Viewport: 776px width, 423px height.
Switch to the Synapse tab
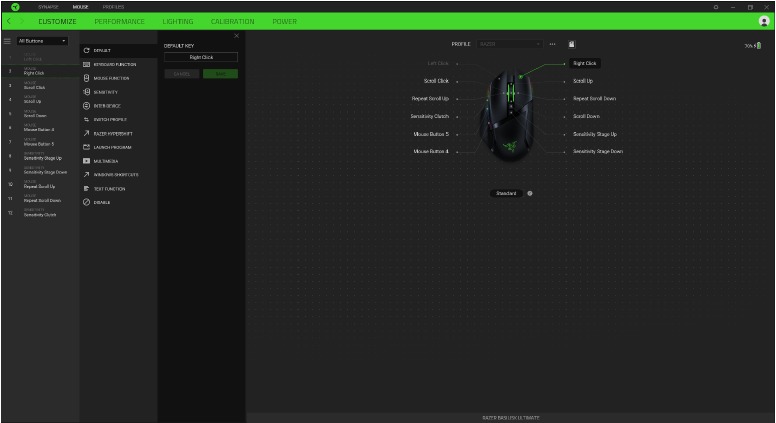[48, 7]
